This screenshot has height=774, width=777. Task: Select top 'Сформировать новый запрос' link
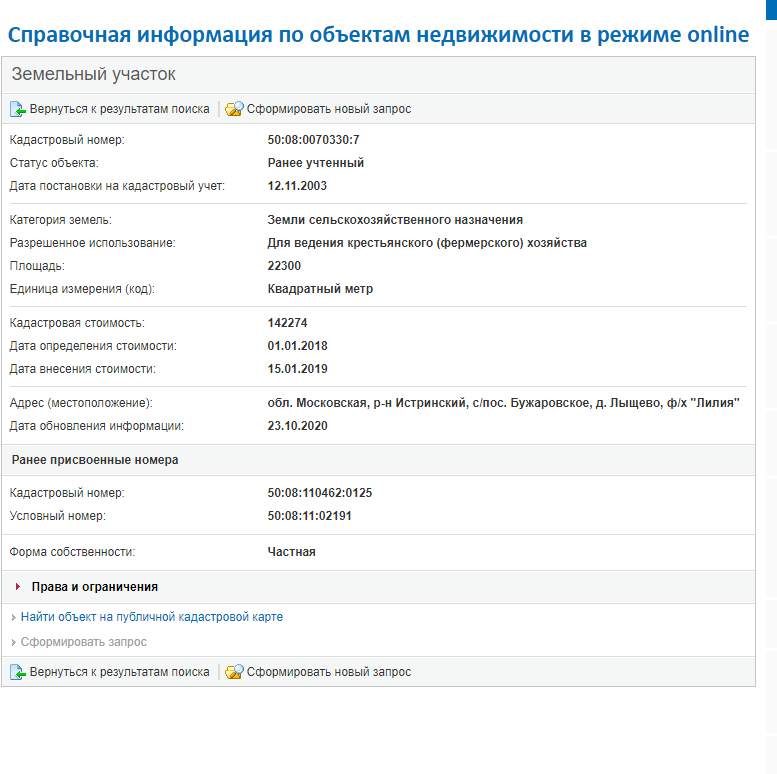coord(329,109)
